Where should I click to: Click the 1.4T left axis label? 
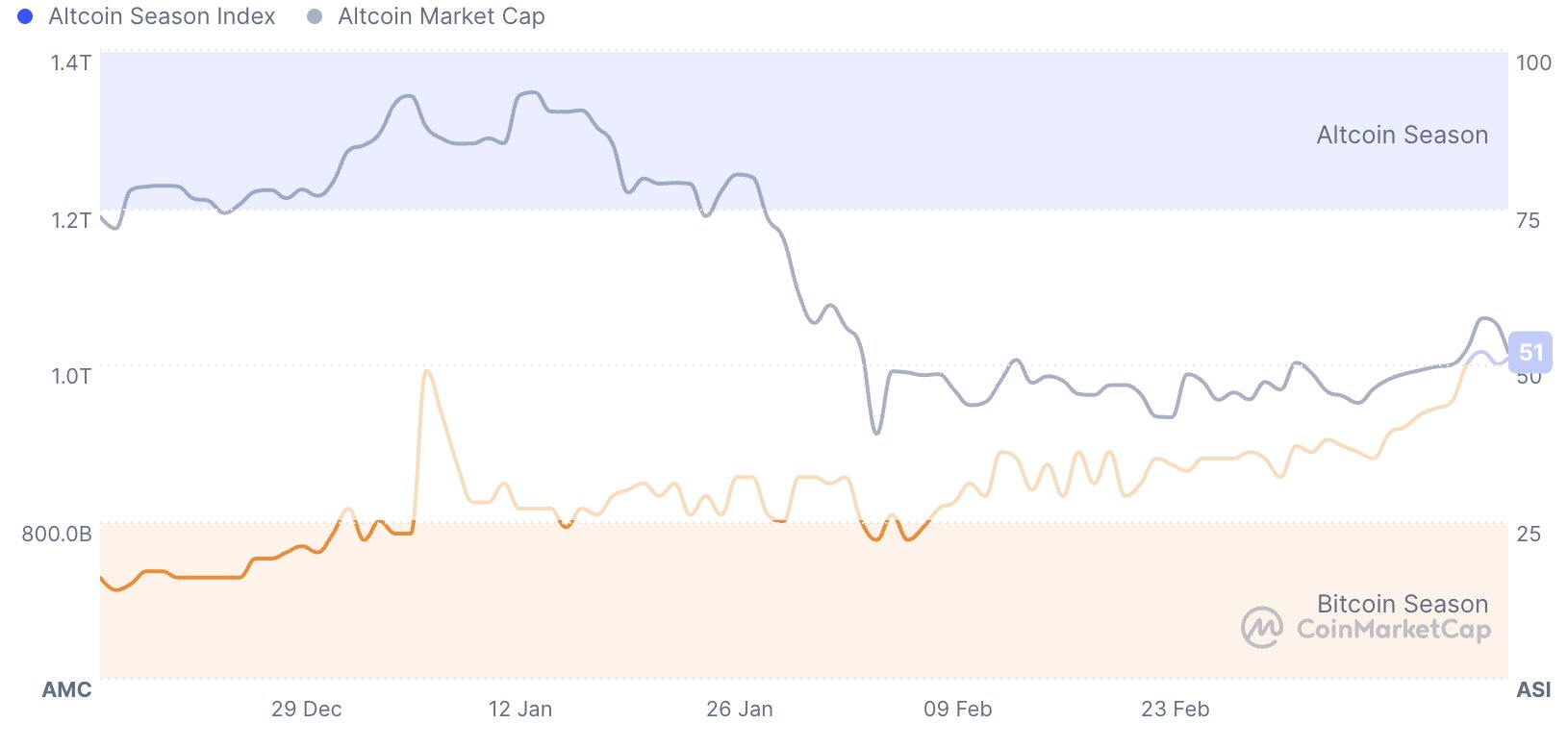click(x=71, y=63)
